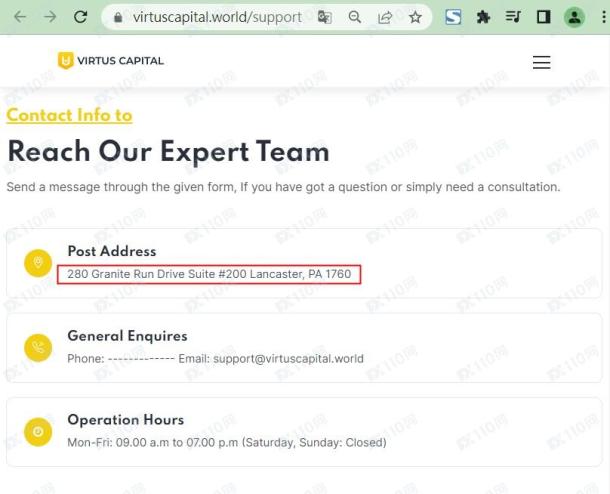Go back to the previous page
610x494 pixels.
(x=20, y=17)
